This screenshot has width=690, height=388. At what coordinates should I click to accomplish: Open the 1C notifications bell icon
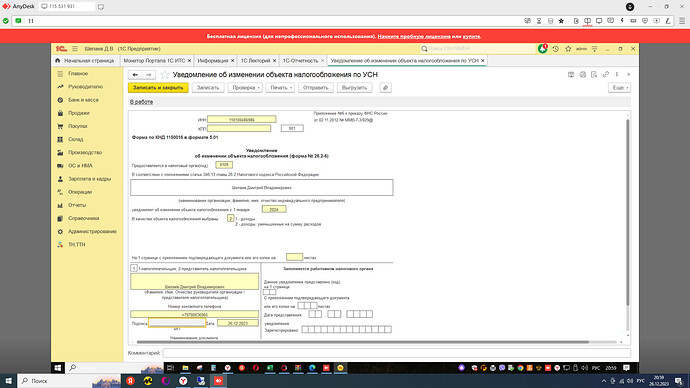coord(543,49)
